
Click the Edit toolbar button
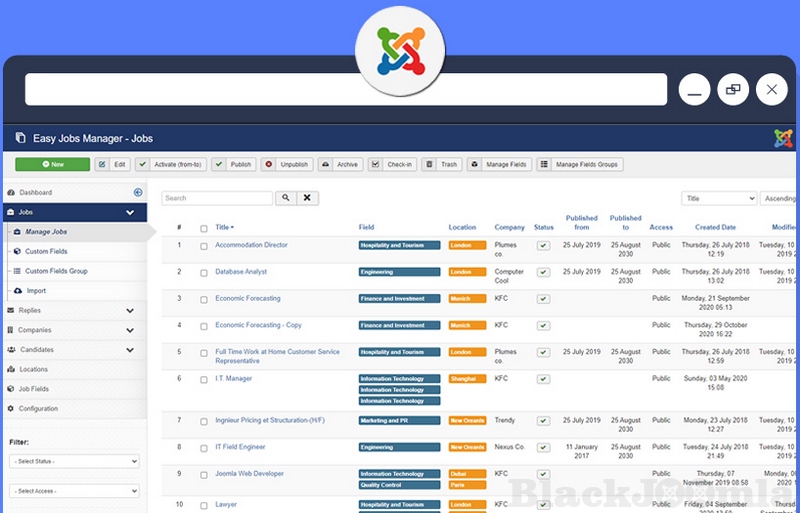112,164
